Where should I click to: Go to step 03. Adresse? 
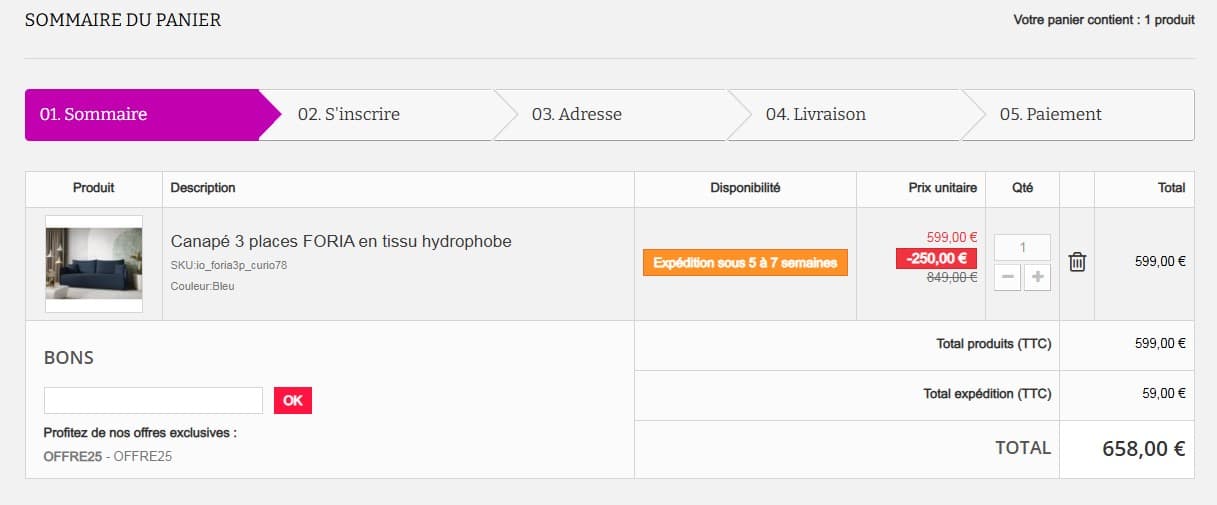[x=577, y=115]
